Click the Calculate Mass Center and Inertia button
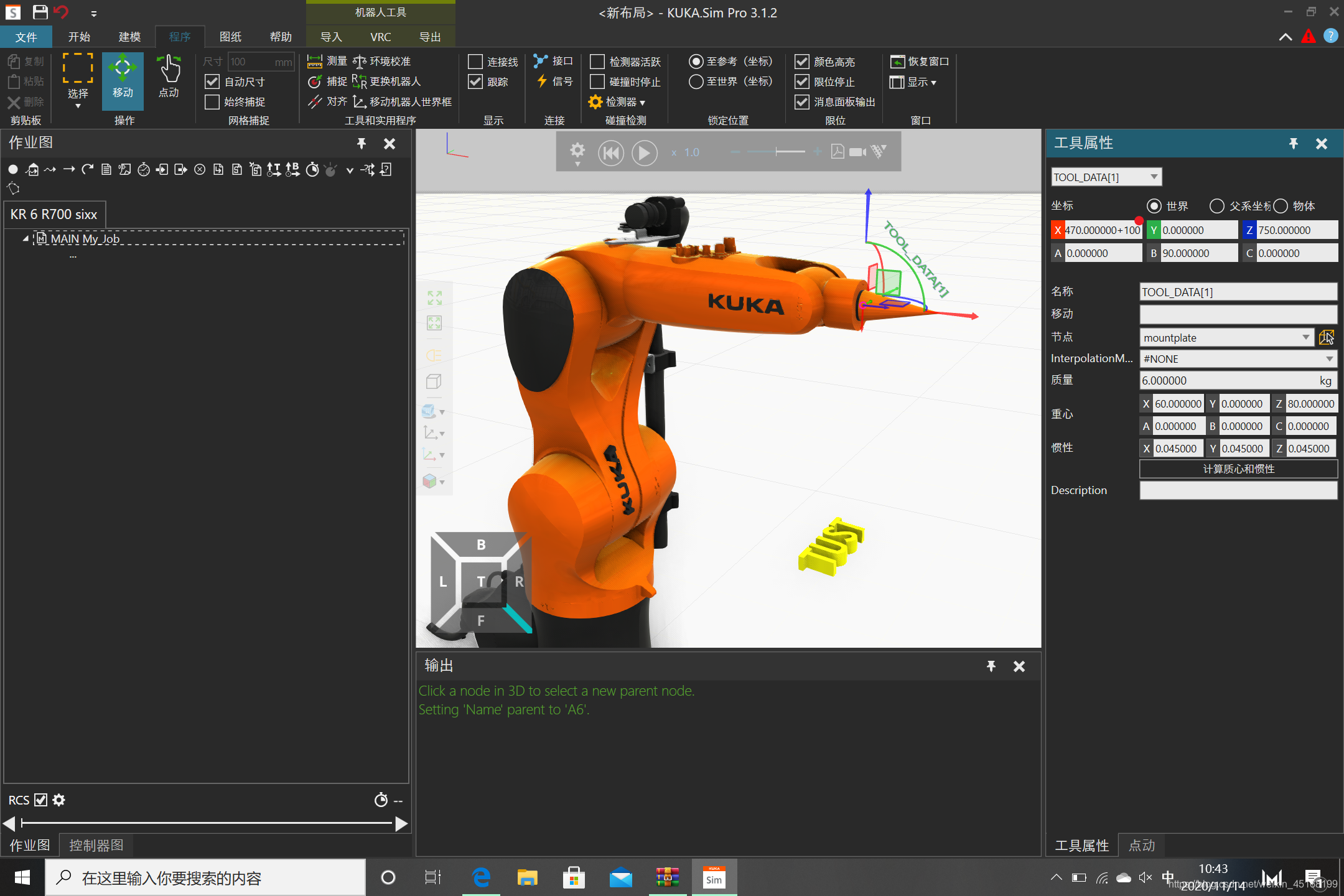The image size is (1344, 896). pos(1238,469)
